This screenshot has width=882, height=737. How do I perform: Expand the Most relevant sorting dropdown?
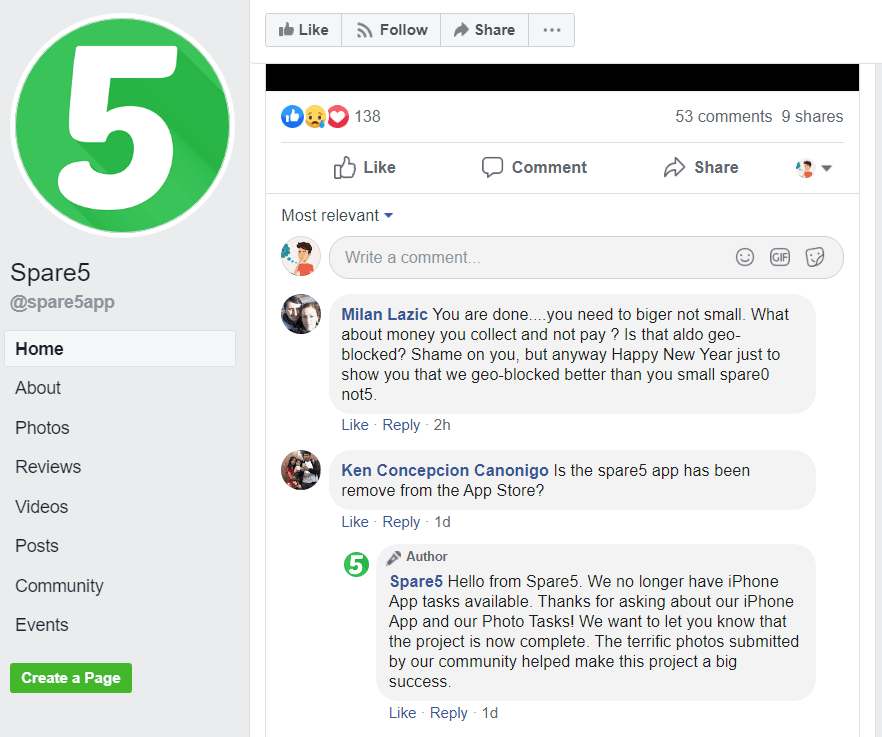pyautogui.click(x=337, y=215)
